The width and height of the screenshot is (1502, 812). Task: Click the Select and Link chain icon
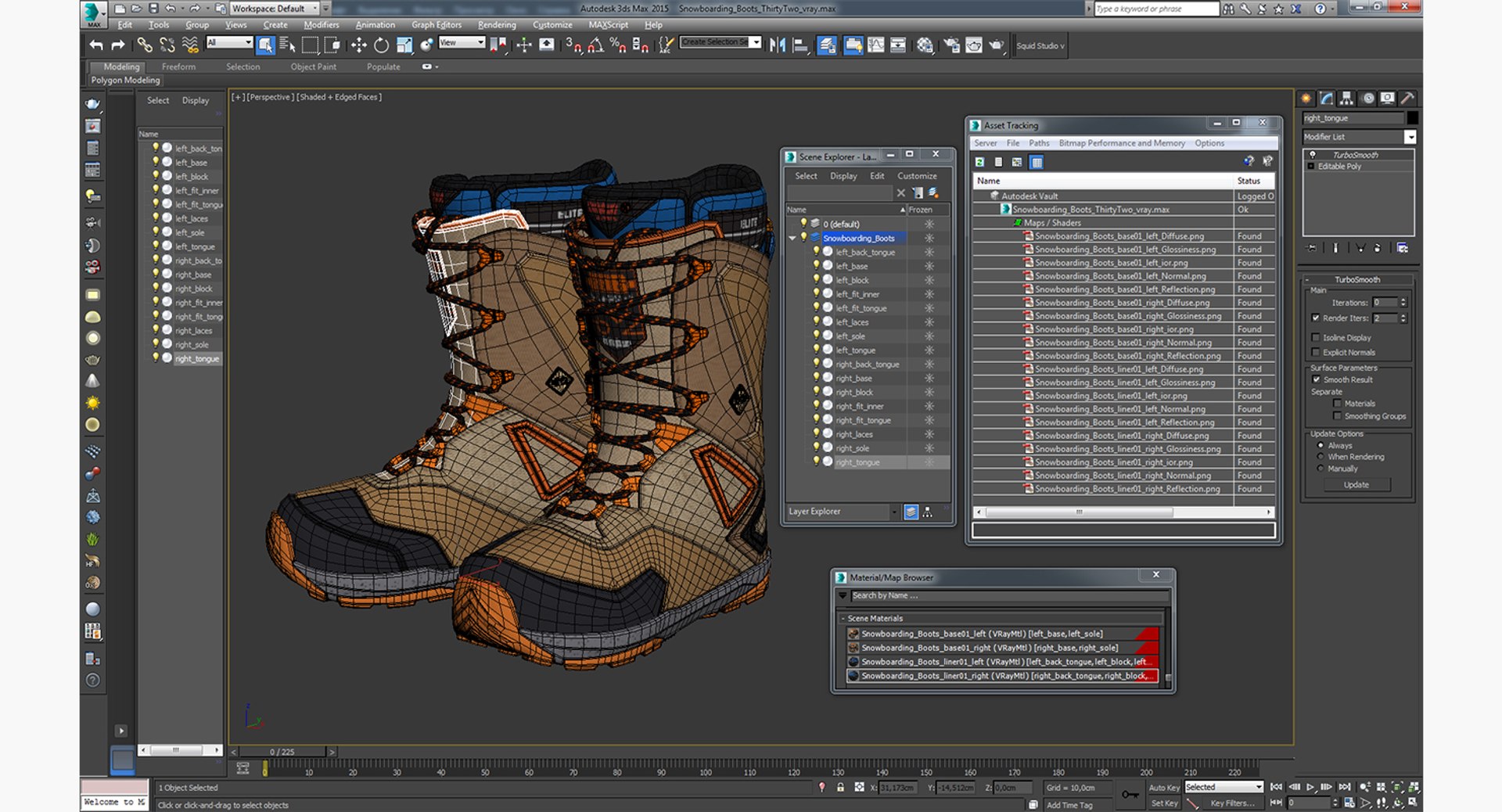click(145, 45)
